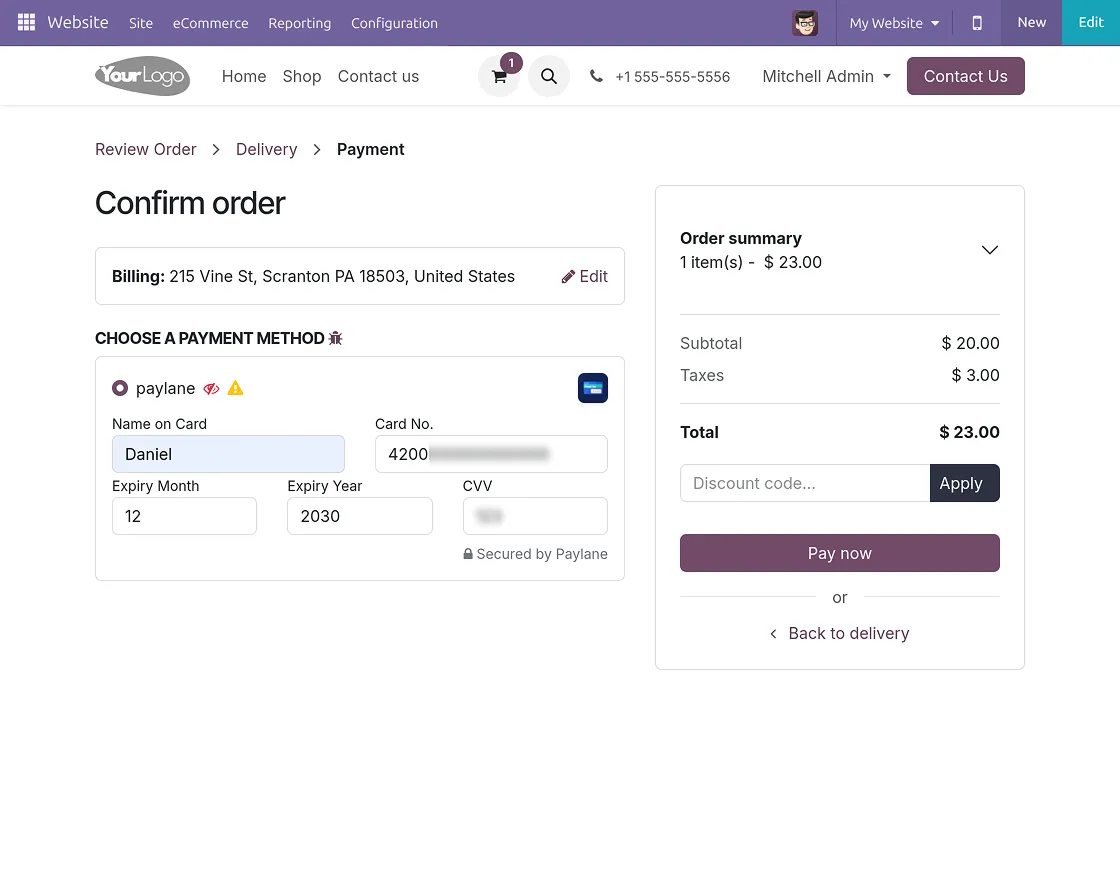Collapse the Order summary section

[x=989, y=250]
